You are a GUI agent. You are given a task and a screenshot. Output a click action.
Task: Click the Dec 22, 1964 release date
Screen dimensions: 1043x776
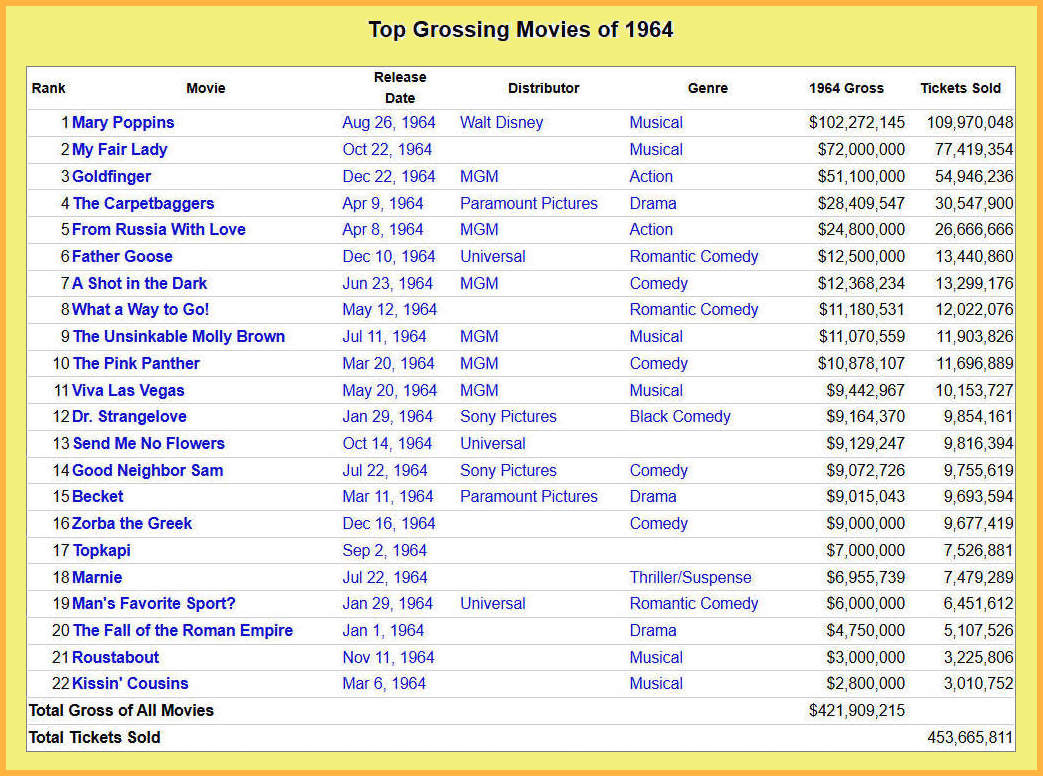(389, 176)
